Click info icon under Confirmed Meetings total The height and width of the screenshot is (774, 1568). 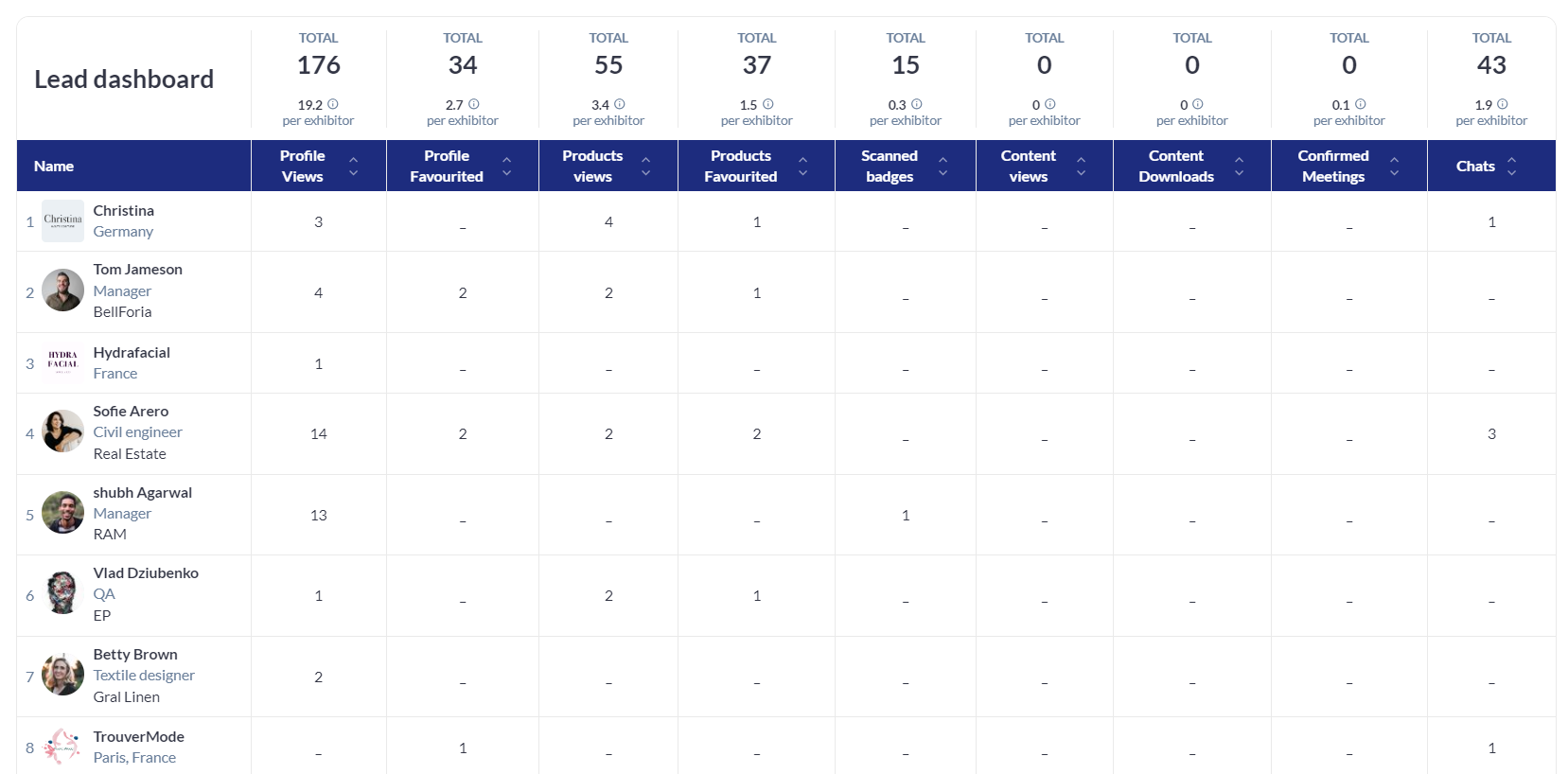[x=1360, y=104]
